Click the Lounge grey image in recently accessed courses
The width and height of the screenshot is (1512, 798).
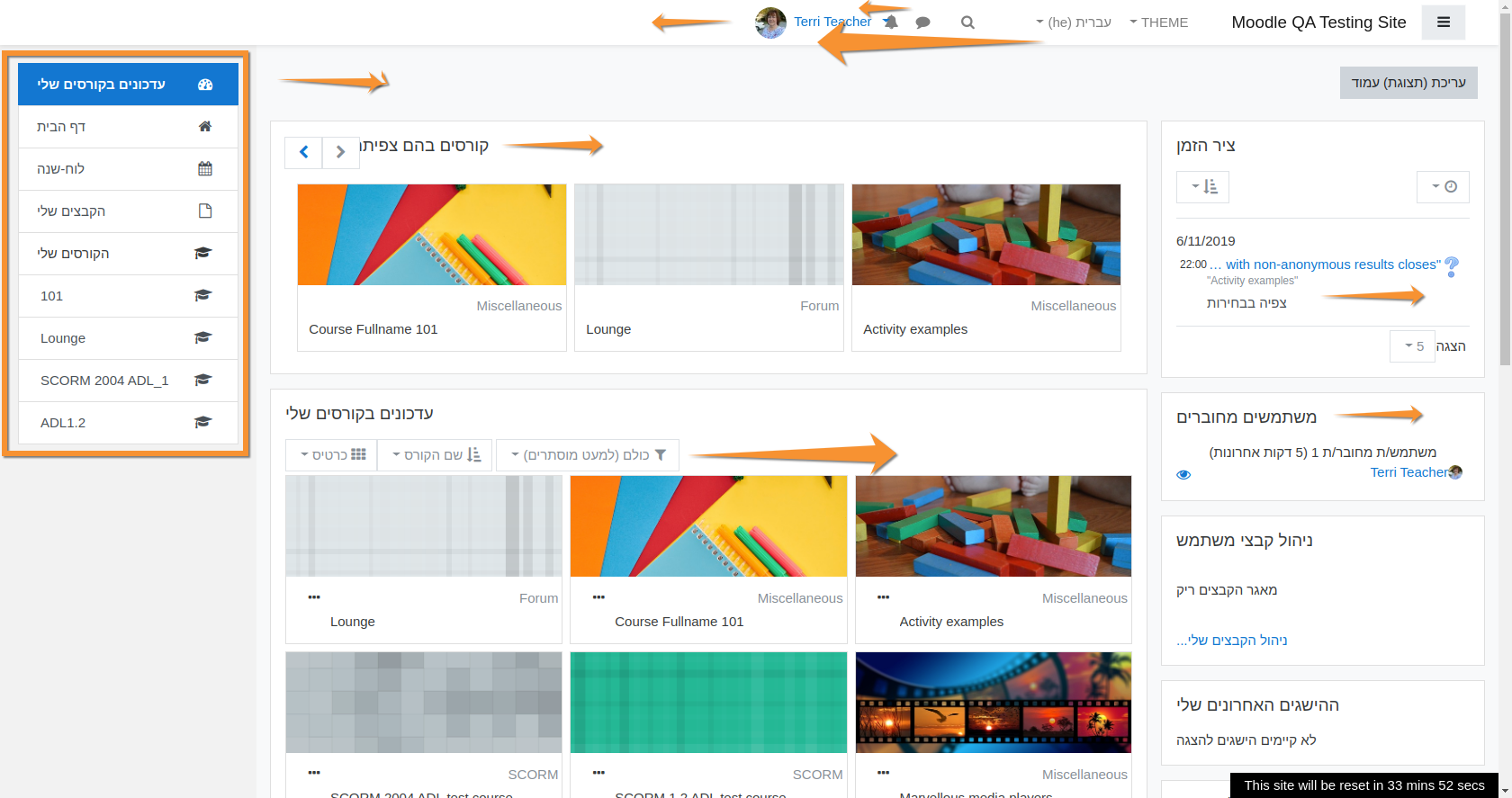(x=709, y=235)
